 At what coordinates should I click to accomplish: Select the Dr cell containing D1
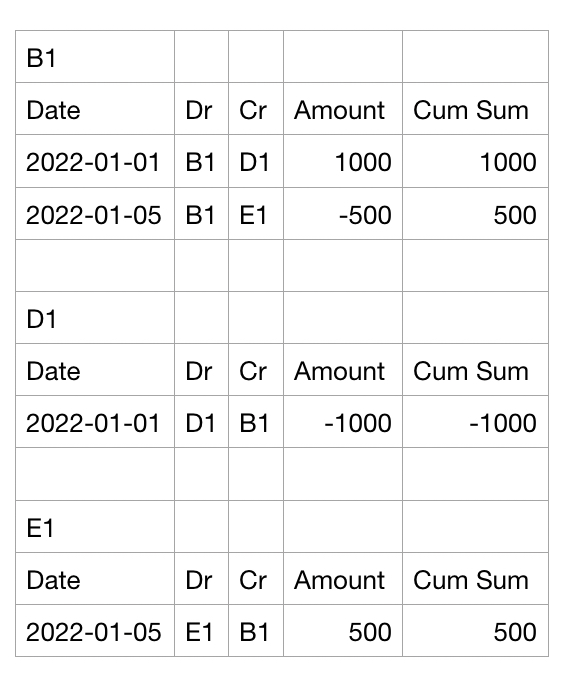coord(202,422)
